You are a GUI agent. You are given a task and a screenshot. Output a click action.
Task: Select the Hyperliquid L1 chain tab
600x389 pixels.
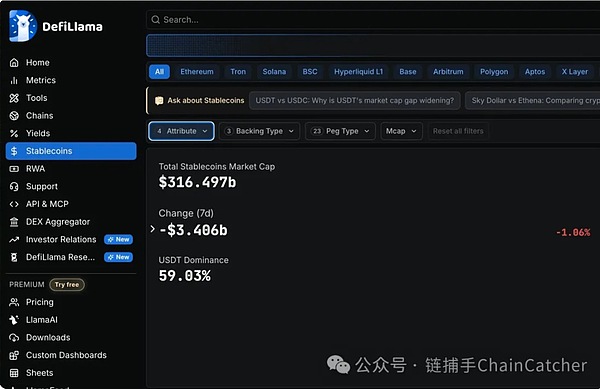click(359, 72)
